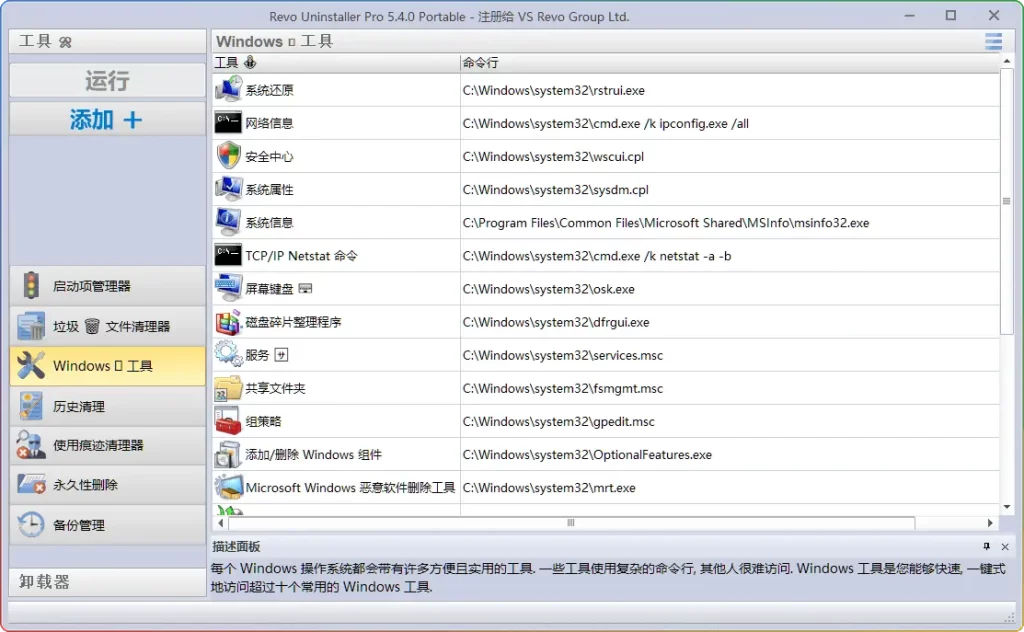This screenshot has width=1024, height=632.
Task: Click the vertical scrollbar down arrow
Action: (x=1006, y=507)
